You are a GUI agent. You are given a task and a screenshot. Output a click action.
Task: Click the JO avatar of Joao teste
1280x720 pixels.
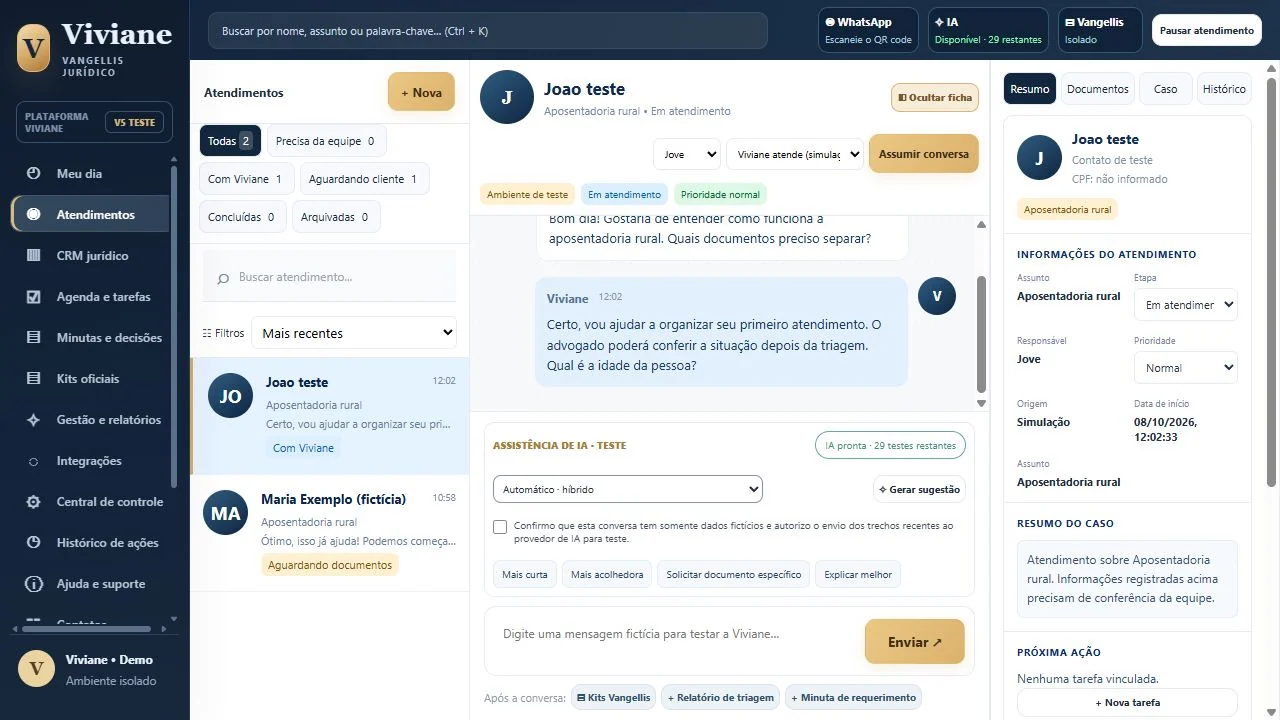coord(230,396)
